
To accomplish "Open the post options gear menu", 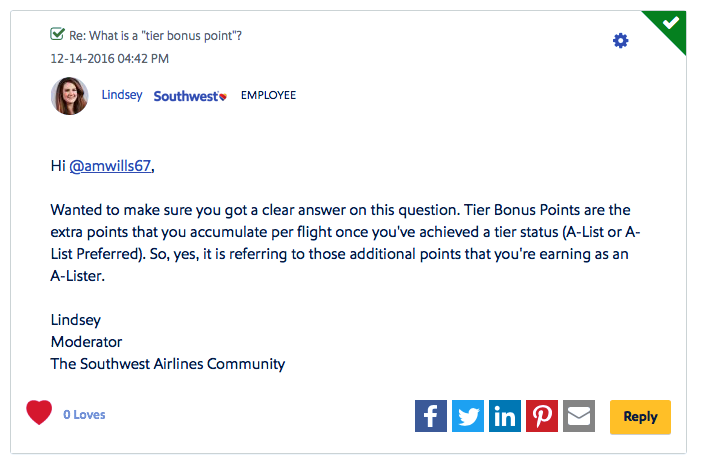I will pos(621,40).
